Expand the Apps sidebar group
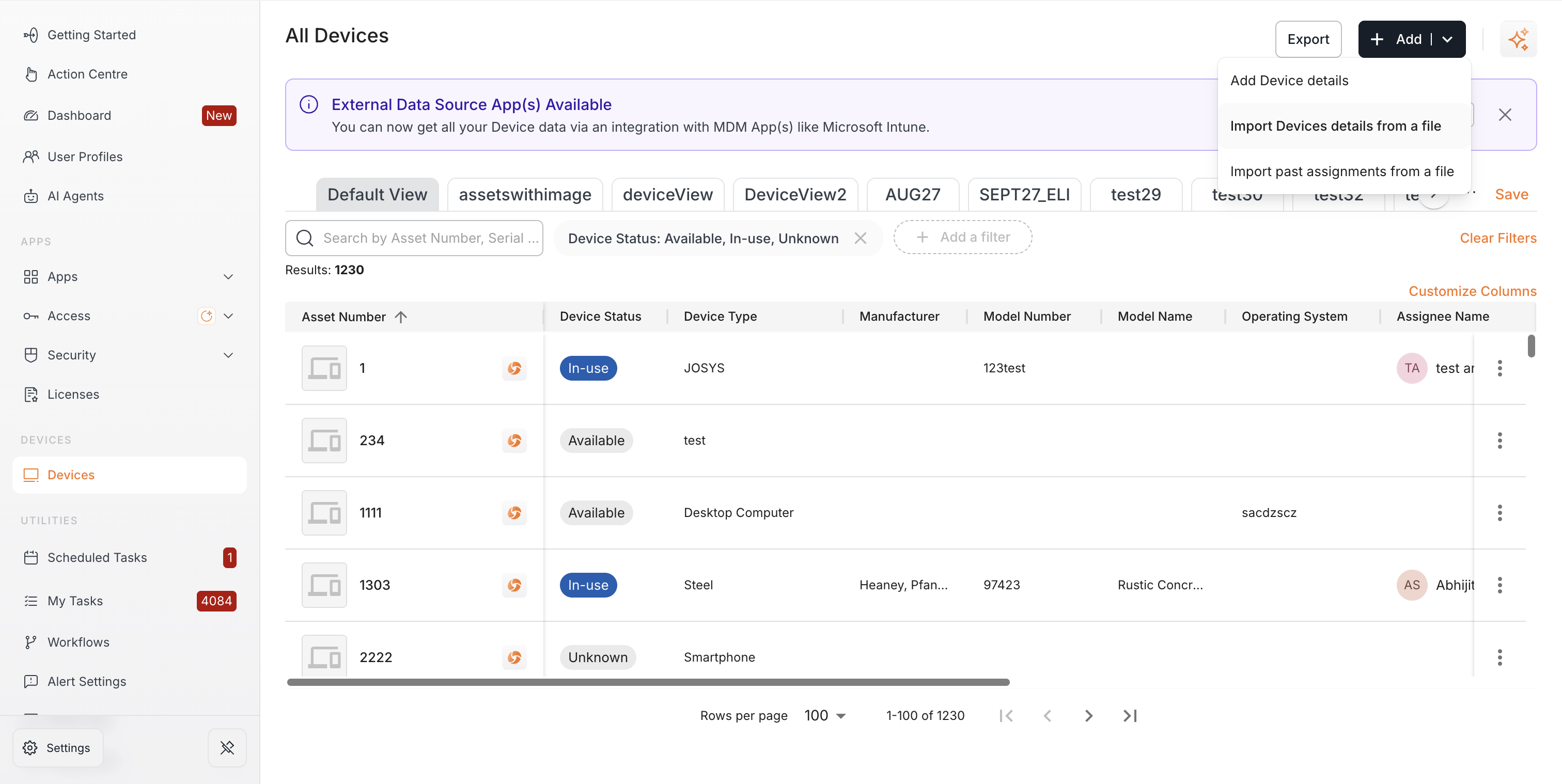Screen dimensions: 1562x784 (228, 276)
